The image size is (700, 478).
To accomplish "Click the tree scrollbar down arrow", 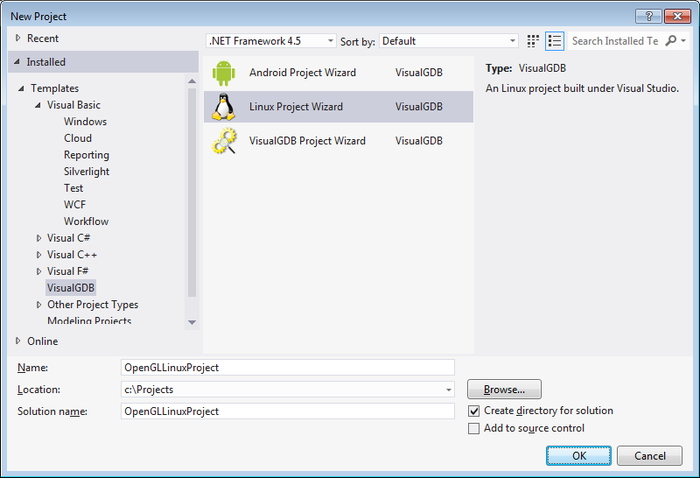I will point(192,322).
